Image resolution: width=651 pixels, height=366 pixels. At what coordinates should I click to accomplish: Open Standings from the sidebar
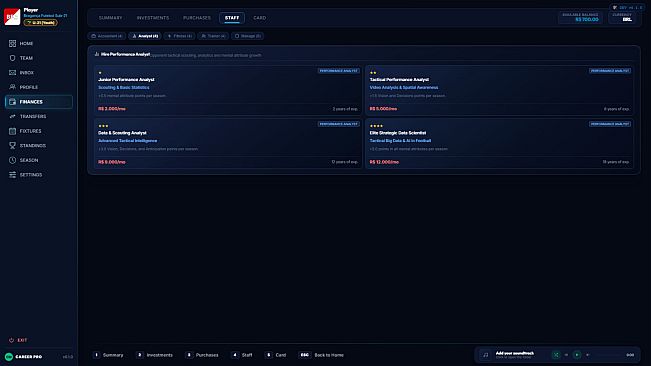coord(39,146)
